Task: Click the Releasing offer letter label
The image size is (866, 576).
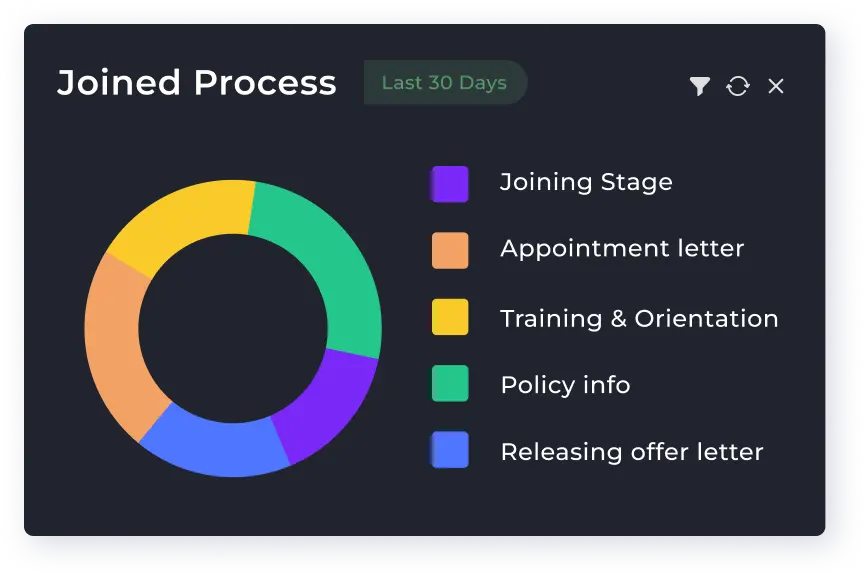Action: 631,451
